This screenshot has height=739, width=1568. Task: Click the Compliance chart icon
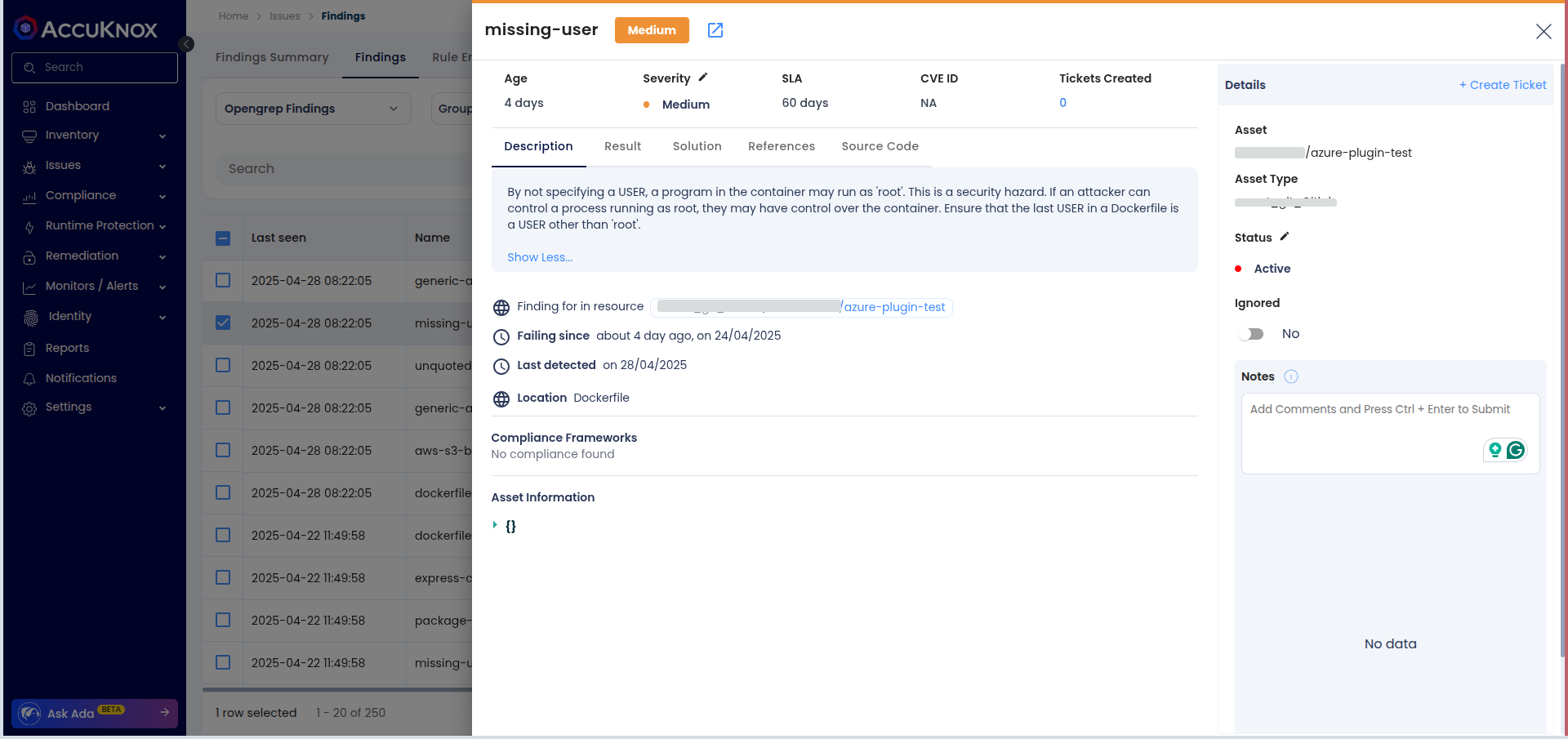(29, 197)
